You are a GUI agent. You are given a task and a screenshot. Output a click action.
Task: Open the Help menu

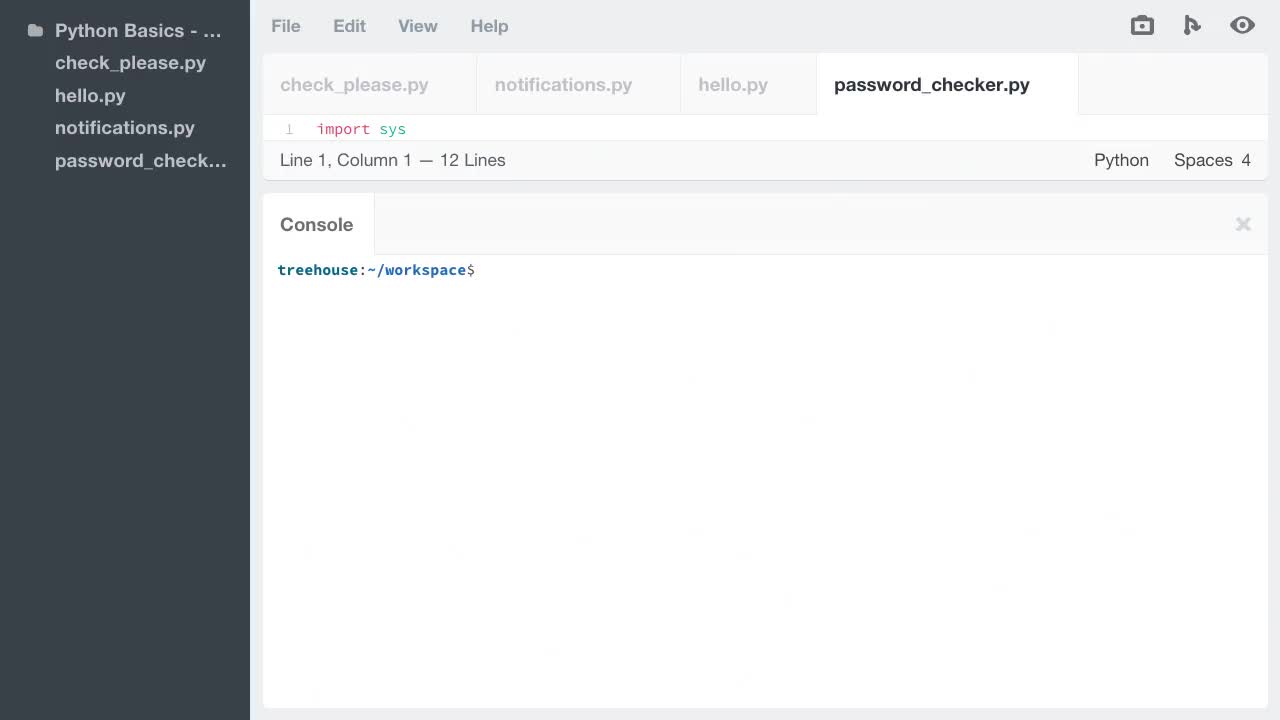click(489, 26)
